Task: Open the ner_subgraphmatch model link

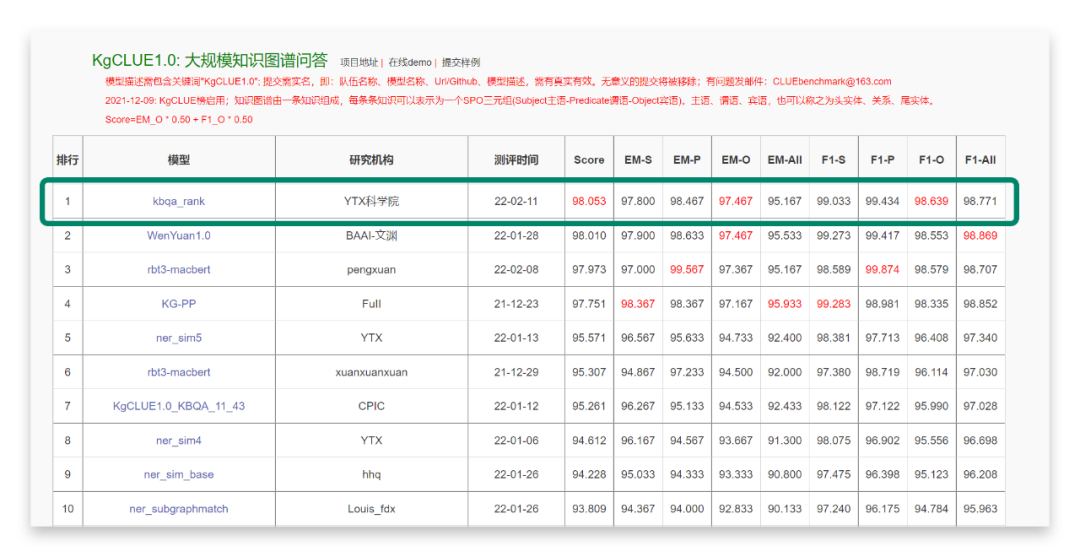Action: point(179,509)
